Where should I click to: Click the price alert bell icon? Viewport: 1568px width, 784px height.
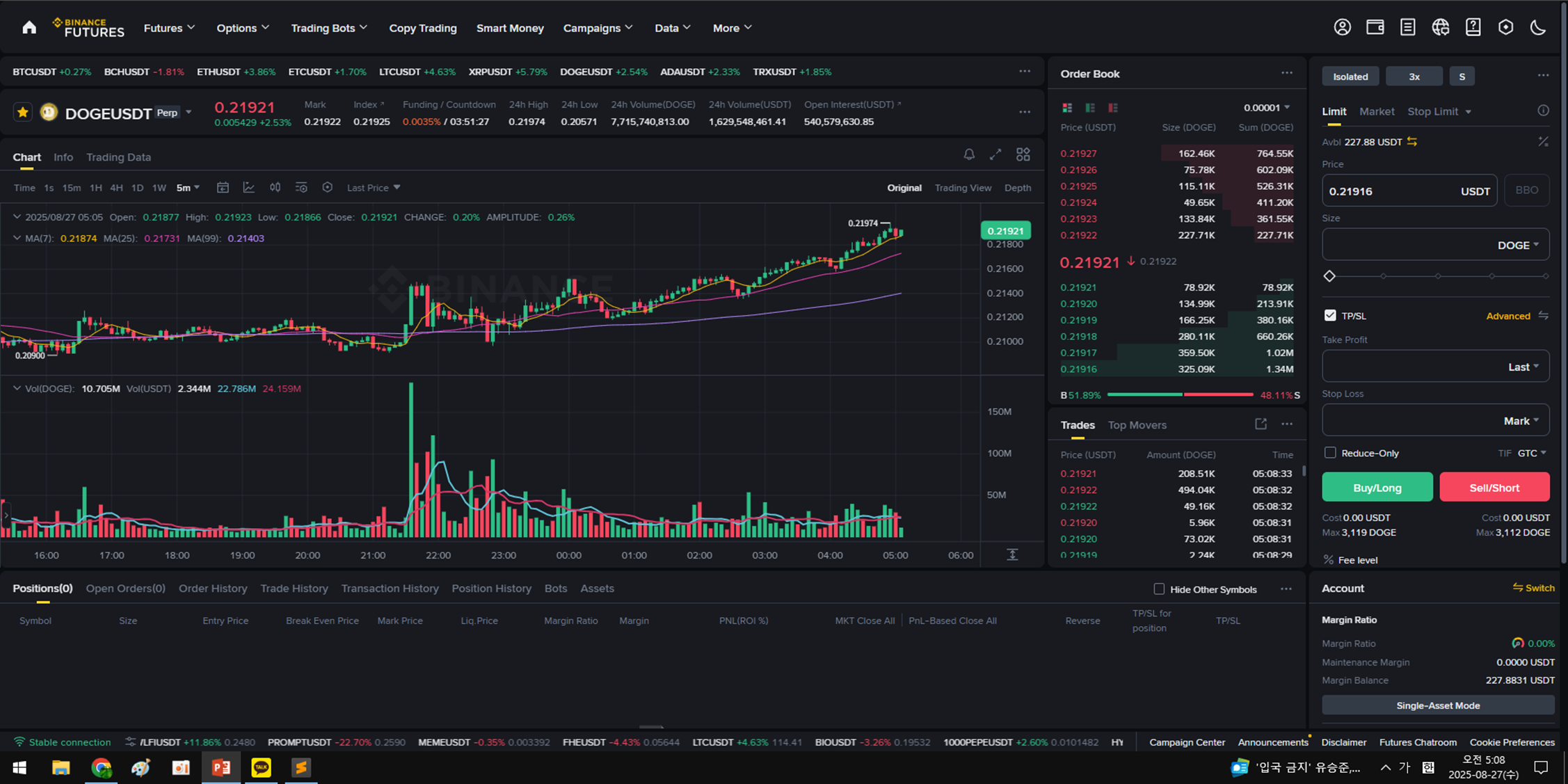click(968, 154)
